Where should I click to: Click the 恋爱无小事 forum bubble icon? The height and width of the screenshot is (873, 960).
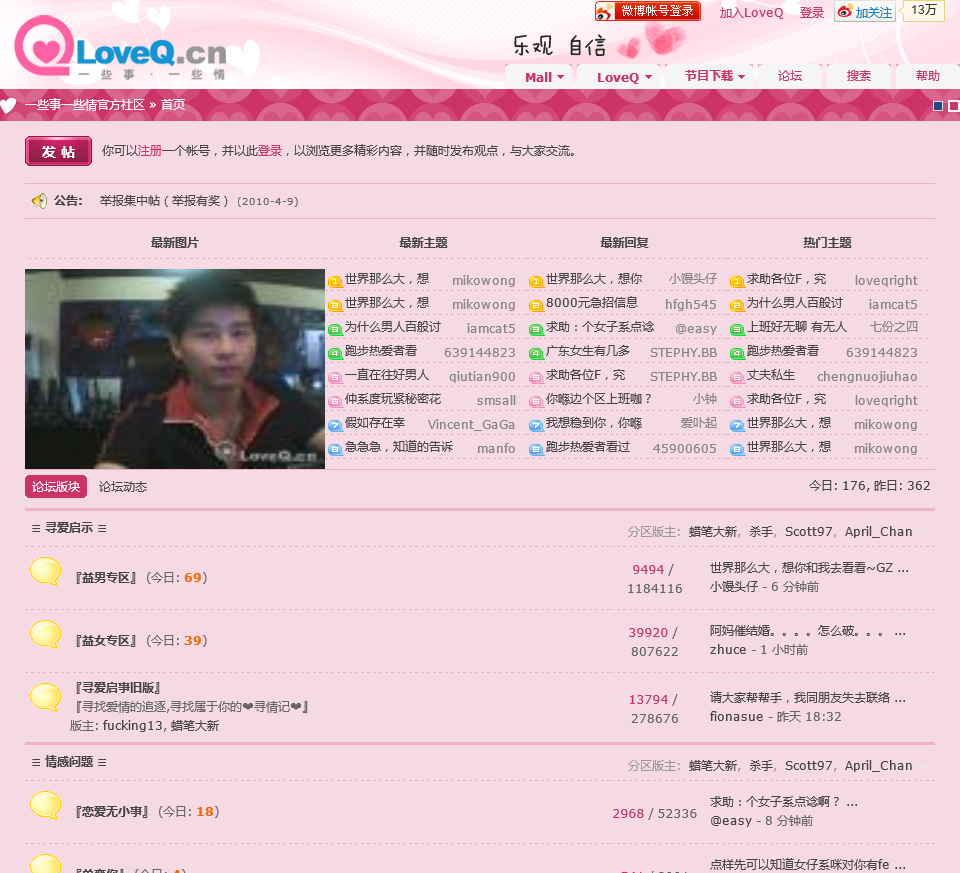point(45,806)
